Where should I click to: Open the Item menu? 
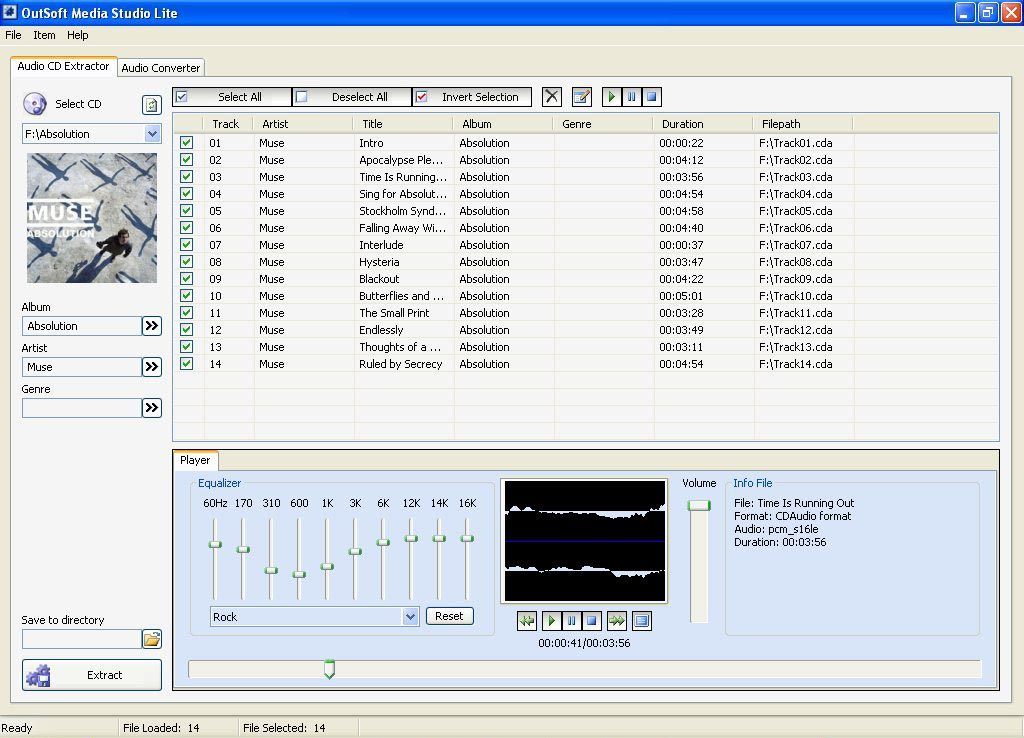click(43, 35)
